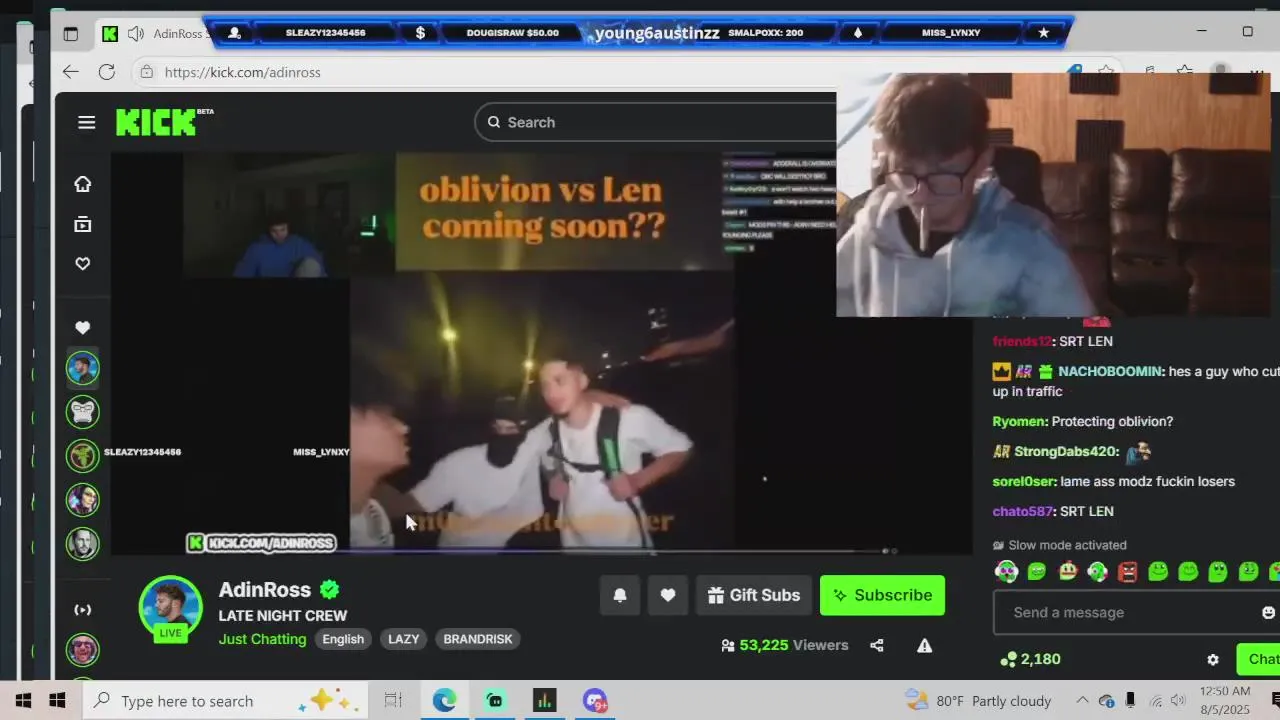1280x720 pixels.
Task: Click first followed channel avatar in sidebar
Action: click(83, 368)
